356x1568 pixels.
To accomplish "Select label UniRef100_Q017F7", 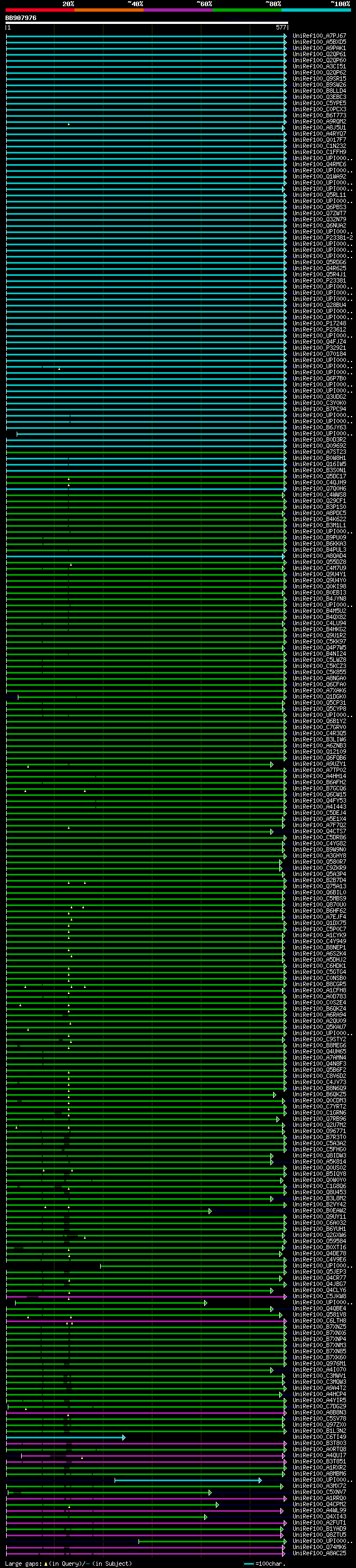I will point(319,140).
